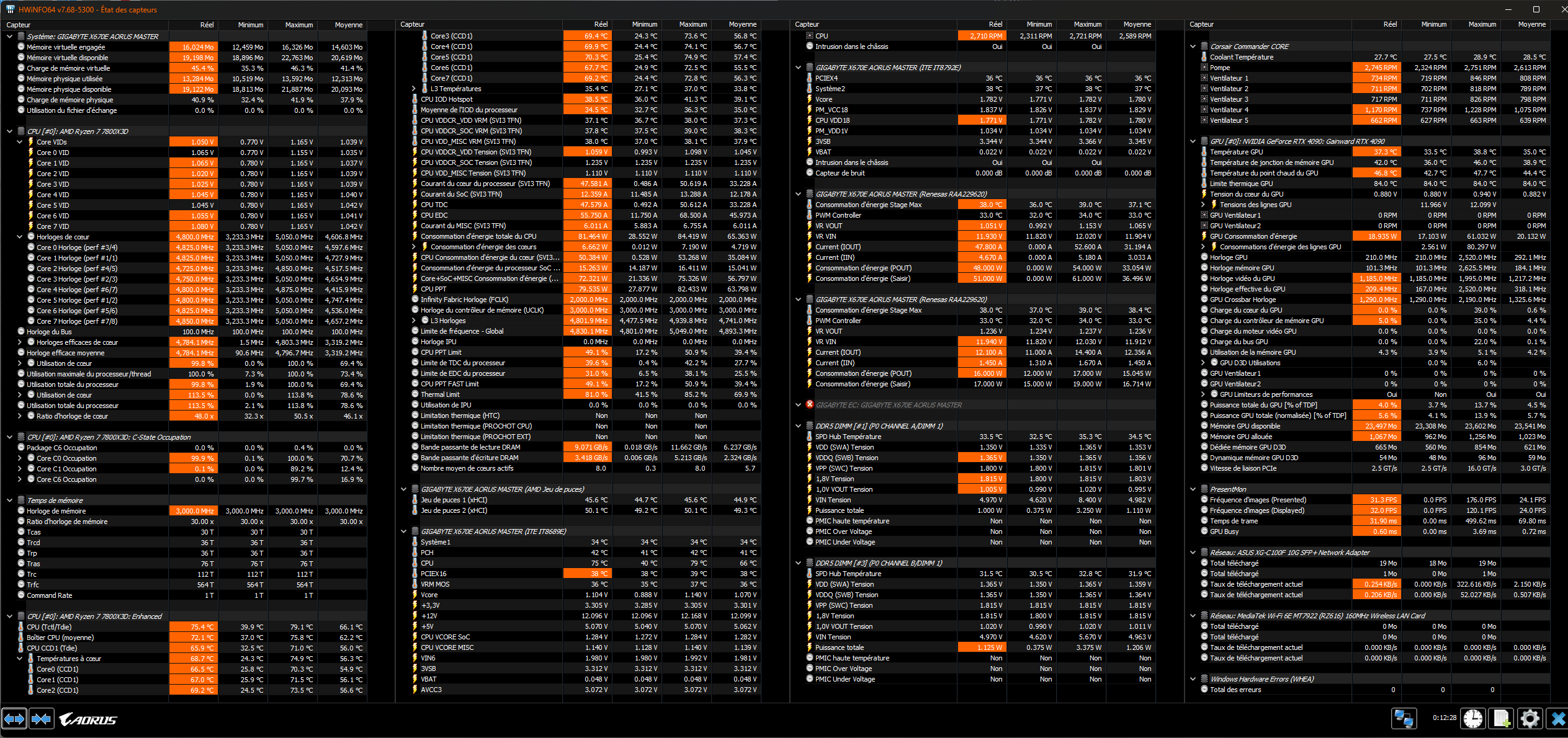
Task: Expand the L3 Températures entry
Action: 414,89
